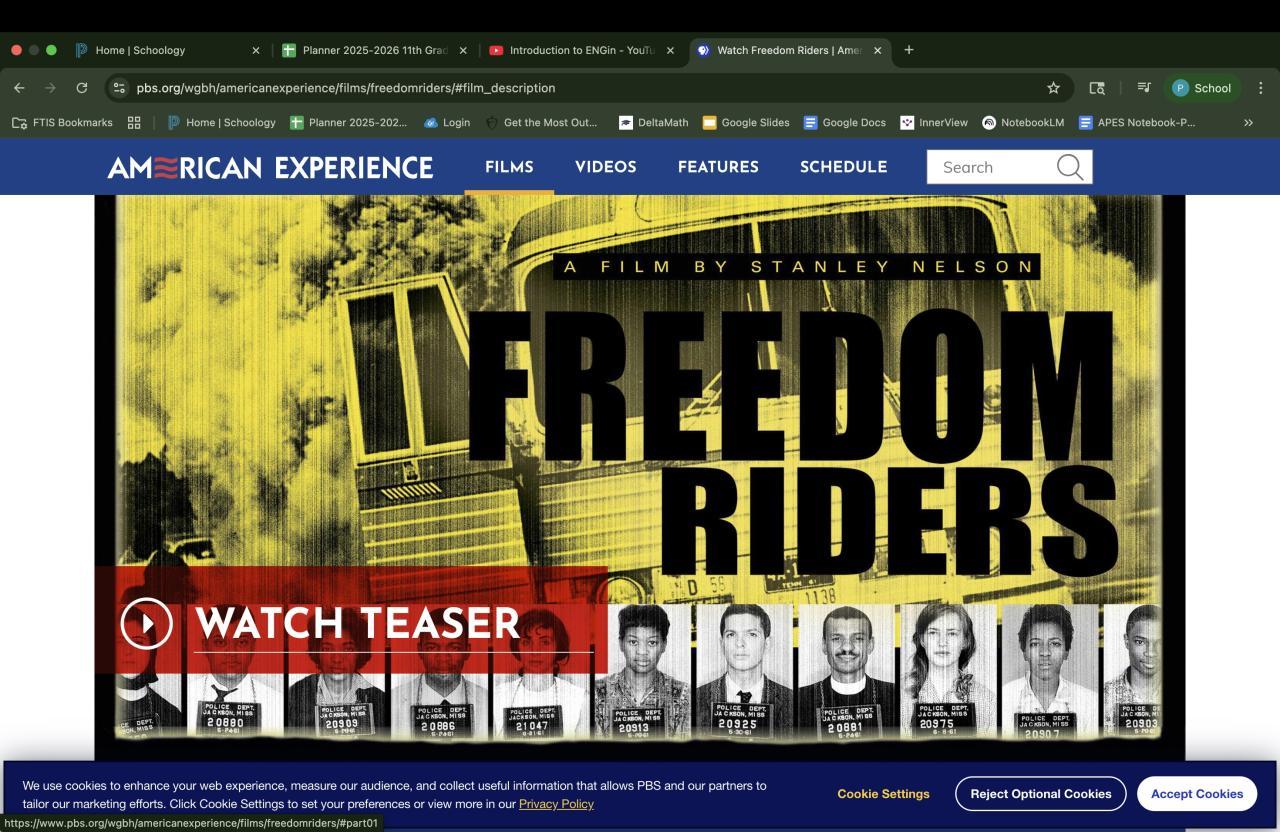
Task: Open the School profile button
Action: (x=1201, y=88)
